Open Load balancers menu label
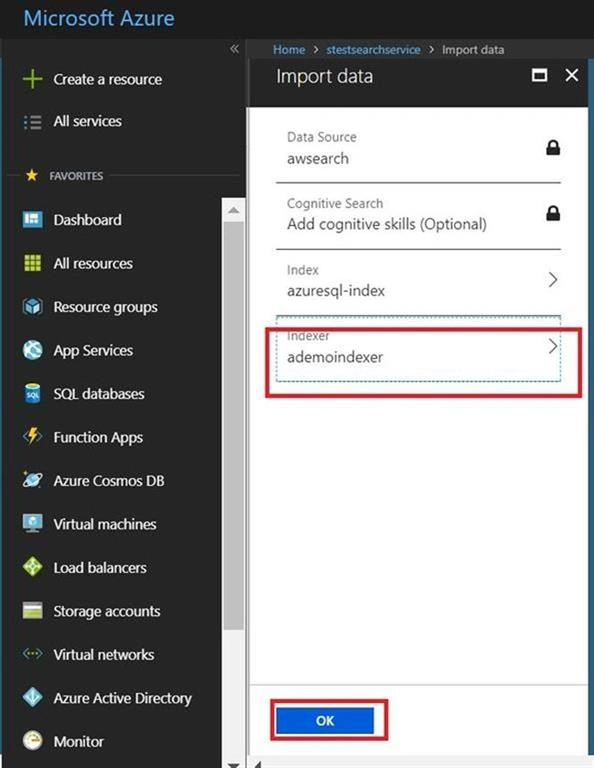This screenshot has width=594, height=768. (100, 568)
